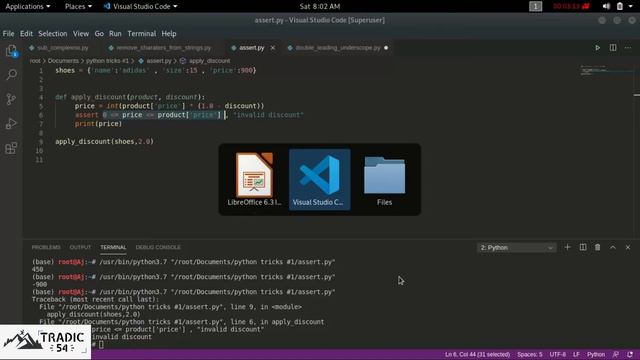Open the feedback icon in status bar
This screenshot has width=640, height=360.
[x=616, y=354]
